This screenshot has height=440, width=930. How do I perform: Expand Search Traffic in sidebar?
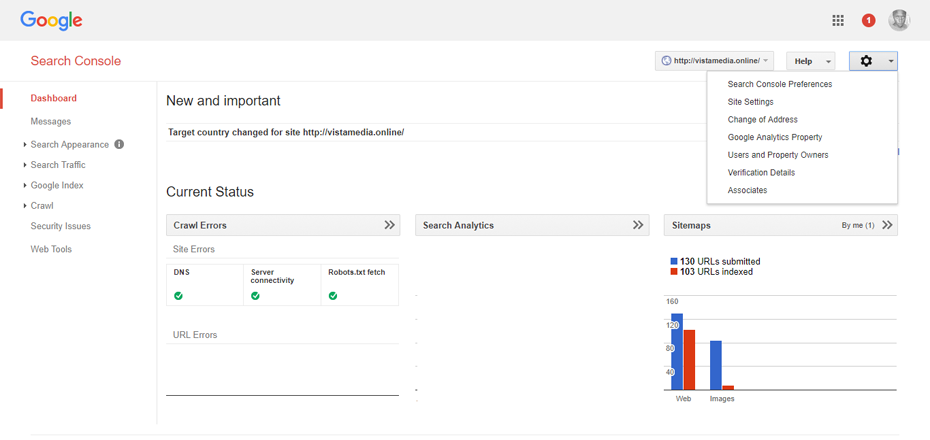click(x=57, y=165)
